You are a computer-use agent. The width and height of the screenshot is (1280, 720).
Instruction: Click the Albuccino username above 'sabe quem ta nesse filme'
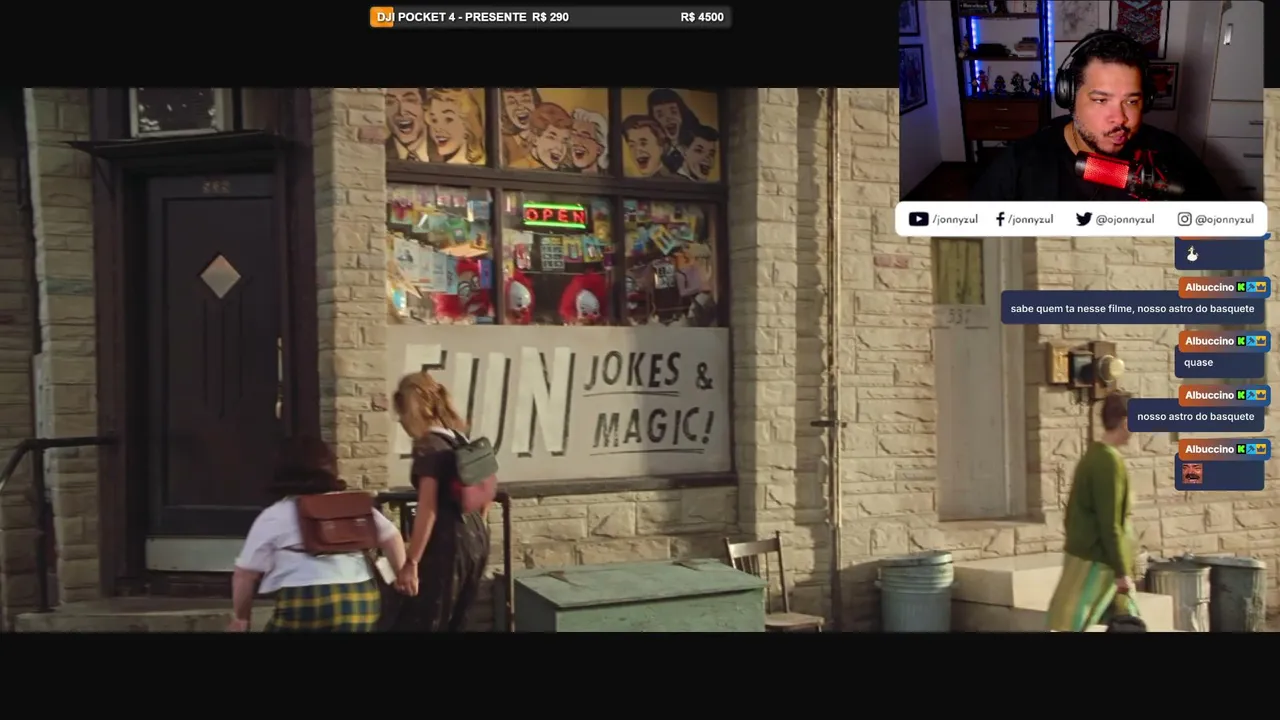[1210, 287]
